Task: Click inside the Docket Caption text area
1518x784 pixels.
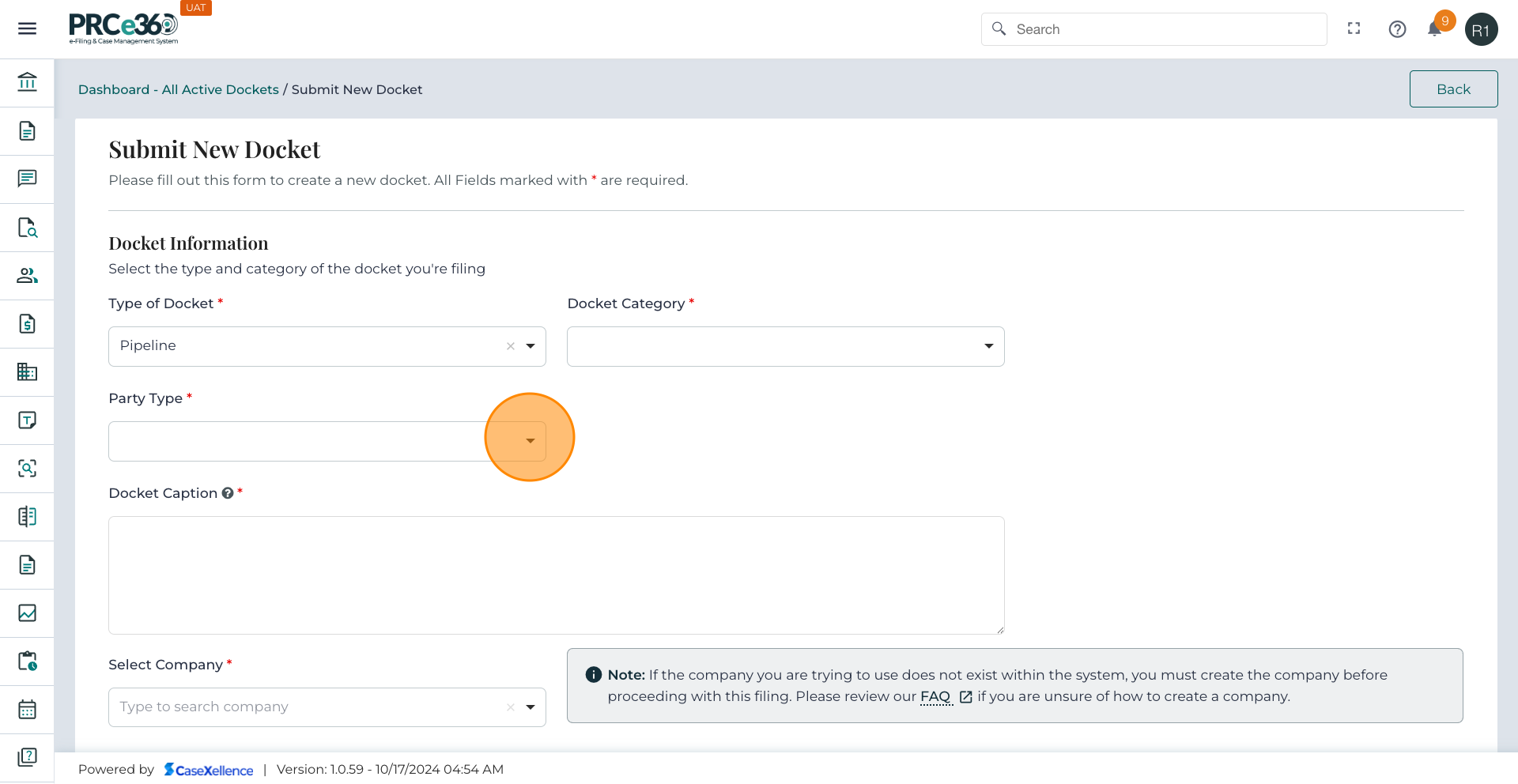Action: (x=556, y=575)
